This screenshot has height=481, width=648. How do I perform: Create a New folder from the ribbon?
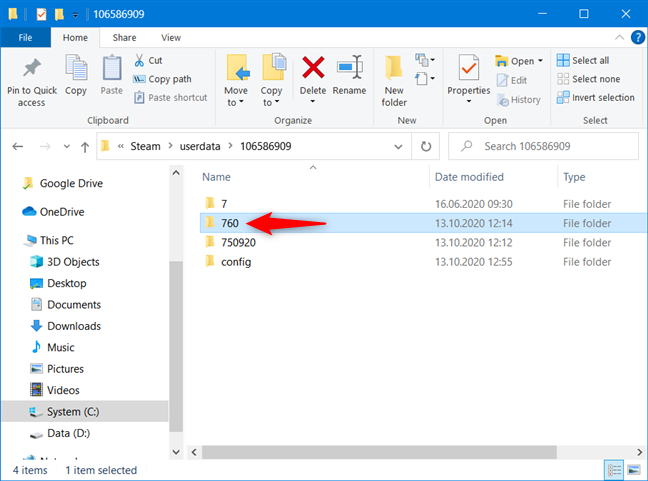(394, 80)
